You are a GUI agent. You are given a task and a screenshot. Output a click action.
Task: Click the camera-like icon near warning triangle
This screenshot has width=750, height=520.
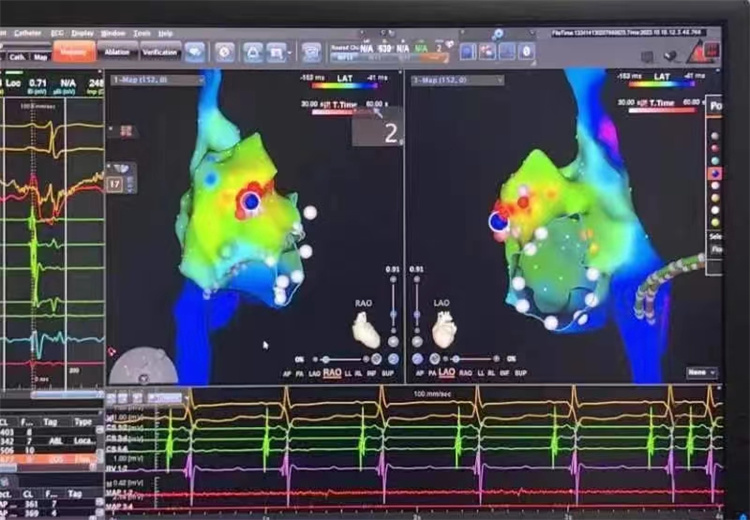pyautogui.click(x=671, y=56)
